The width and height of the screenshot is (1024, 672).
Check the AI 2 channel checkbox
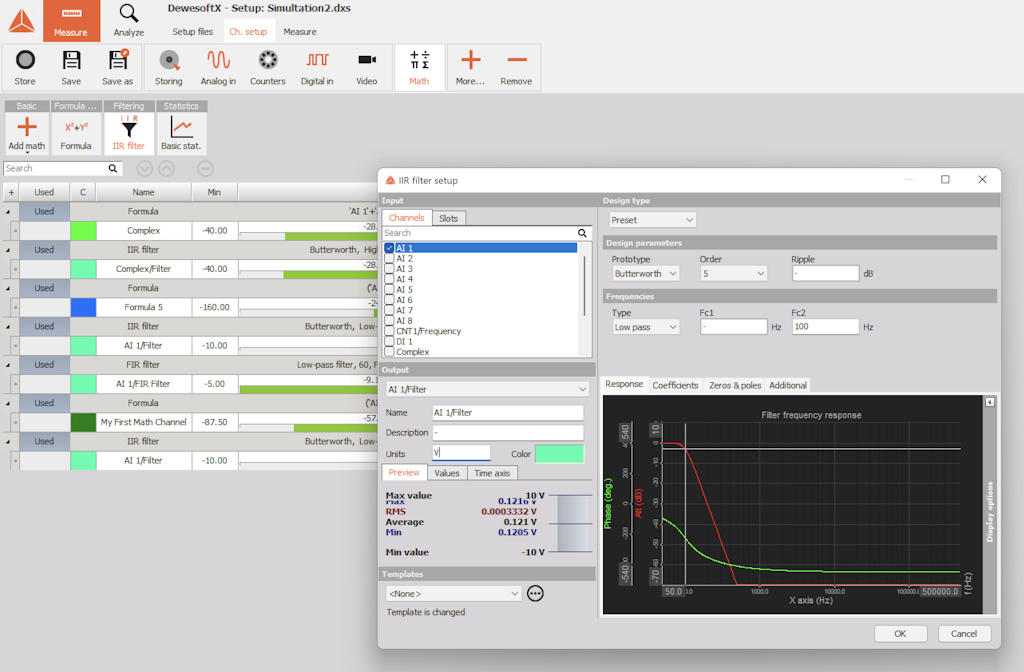[x=389, y=259]
